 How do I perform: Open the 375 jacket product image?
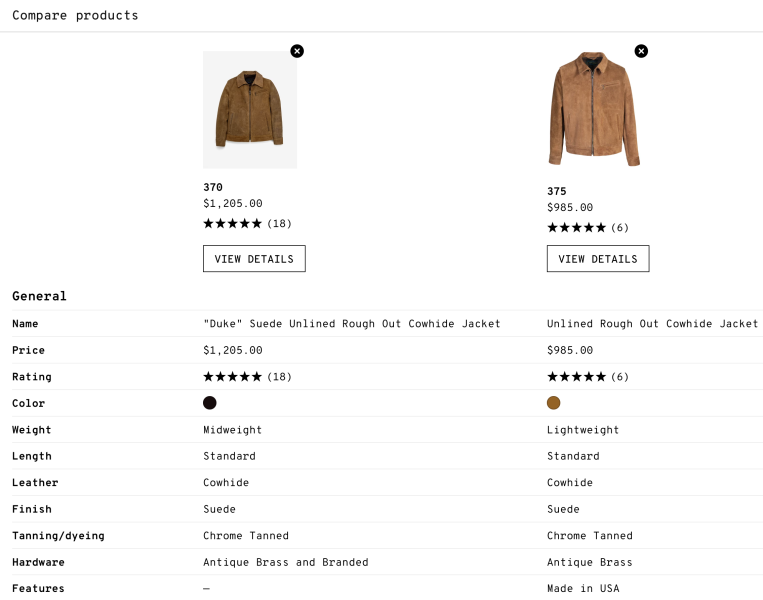click(x=594, y=109)
